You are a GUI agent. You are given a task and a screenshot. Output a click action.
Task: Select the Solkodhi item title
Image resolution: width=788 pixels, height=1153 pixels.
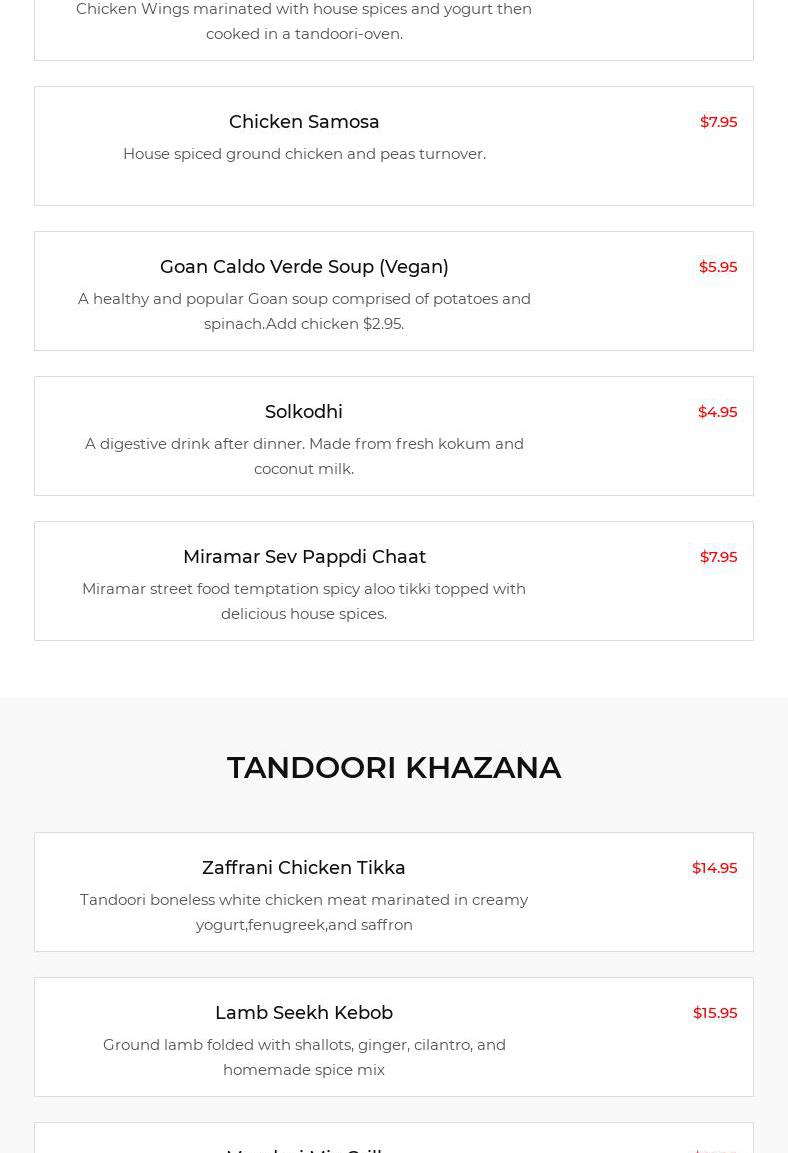304,412
